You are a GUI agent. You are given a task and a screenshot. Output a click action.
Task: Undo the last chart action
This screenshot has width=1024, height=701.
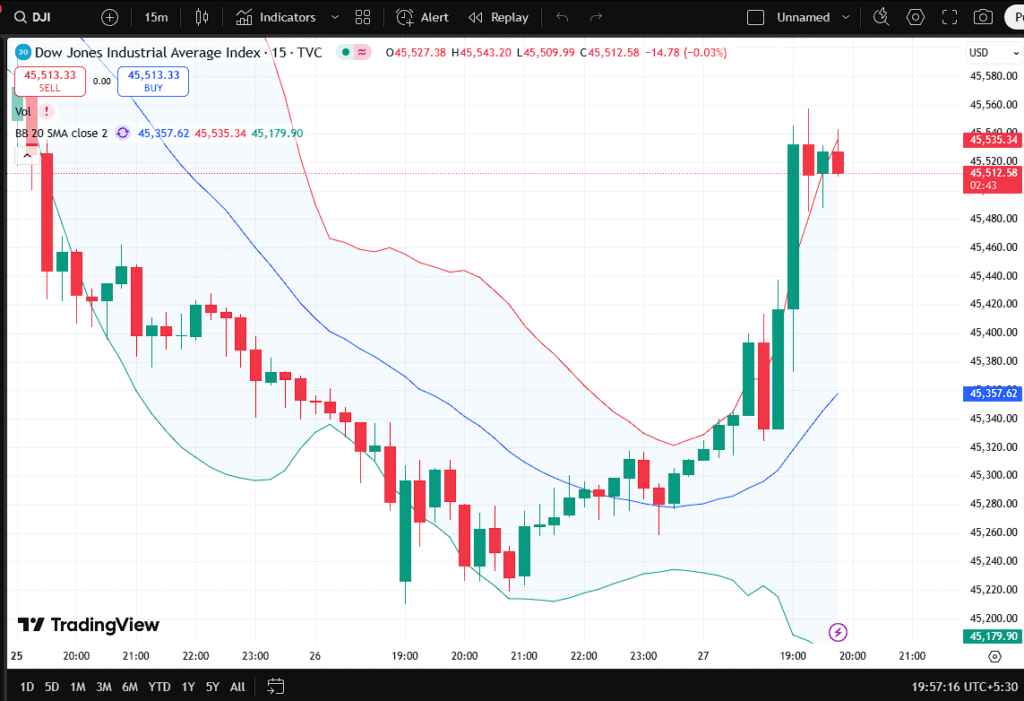tap(562, 18)
